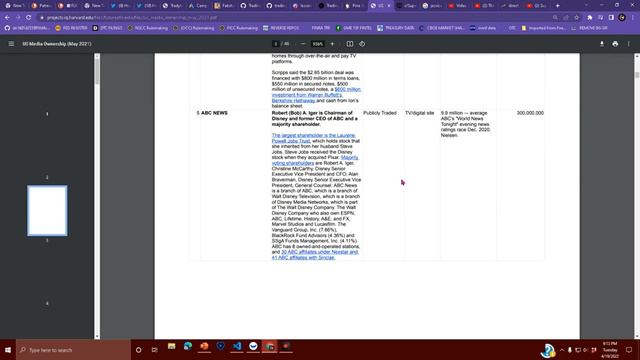Click the page number input field

pyautogui.click(x=276, y=44)
